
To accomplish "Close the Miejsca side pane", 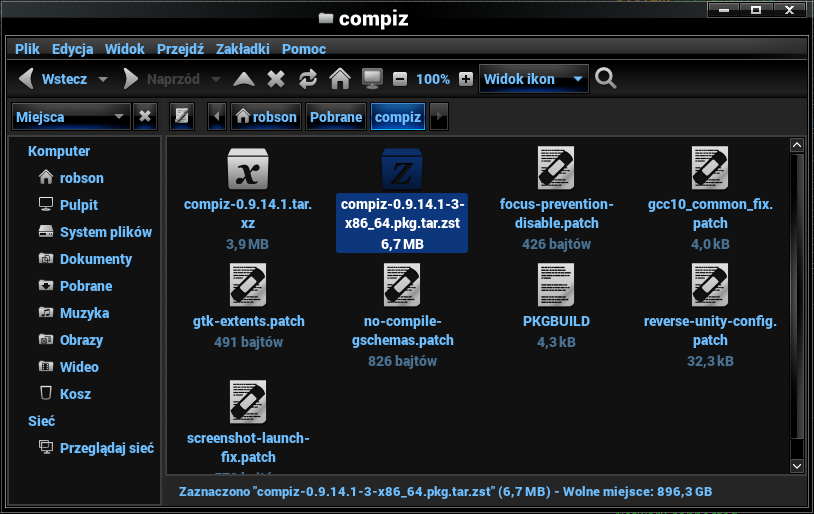I will pyautogui.click(x=145, y=117).
